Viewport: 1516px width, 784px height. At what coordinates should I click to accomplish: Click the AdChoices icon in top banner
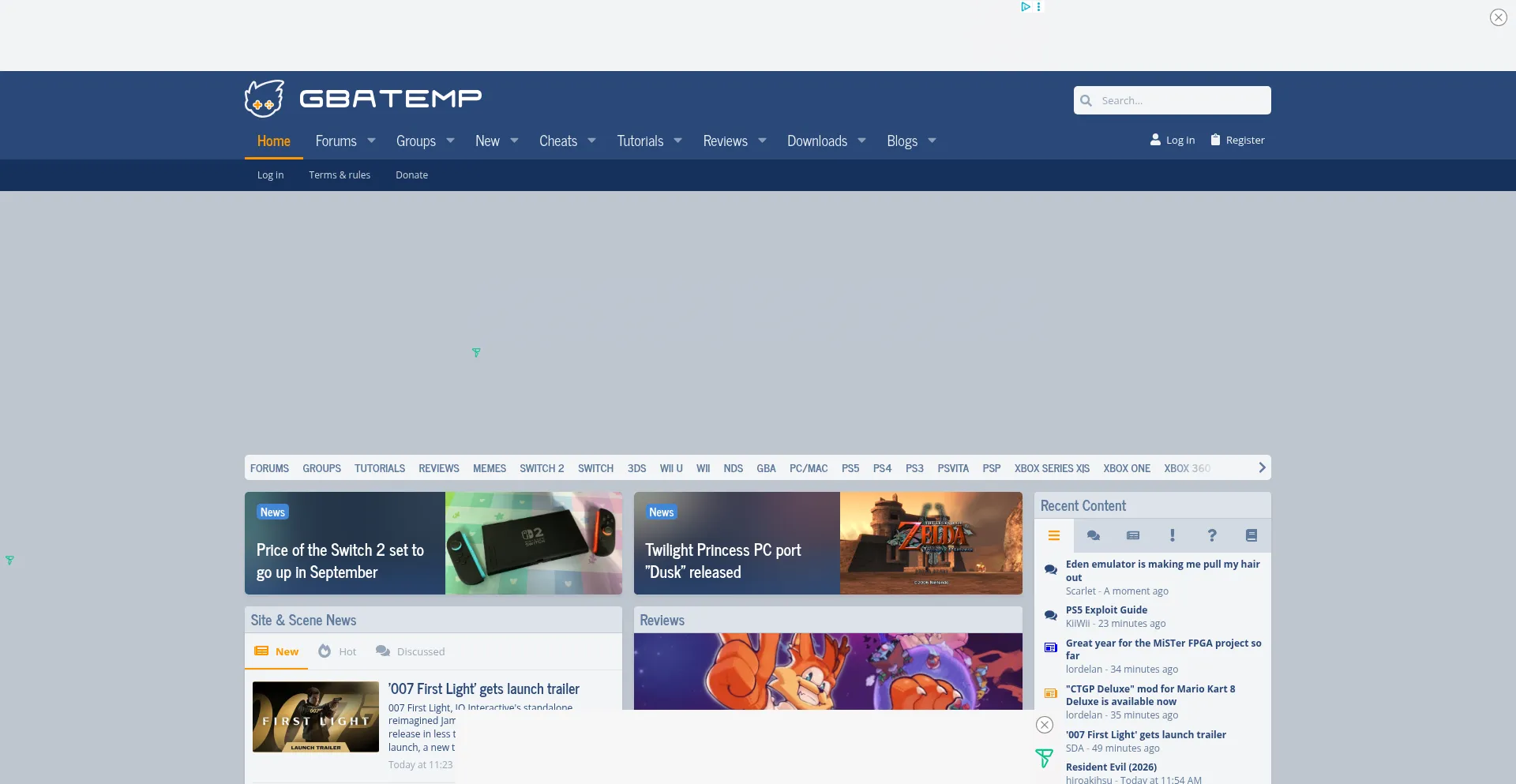(1026, 6)
